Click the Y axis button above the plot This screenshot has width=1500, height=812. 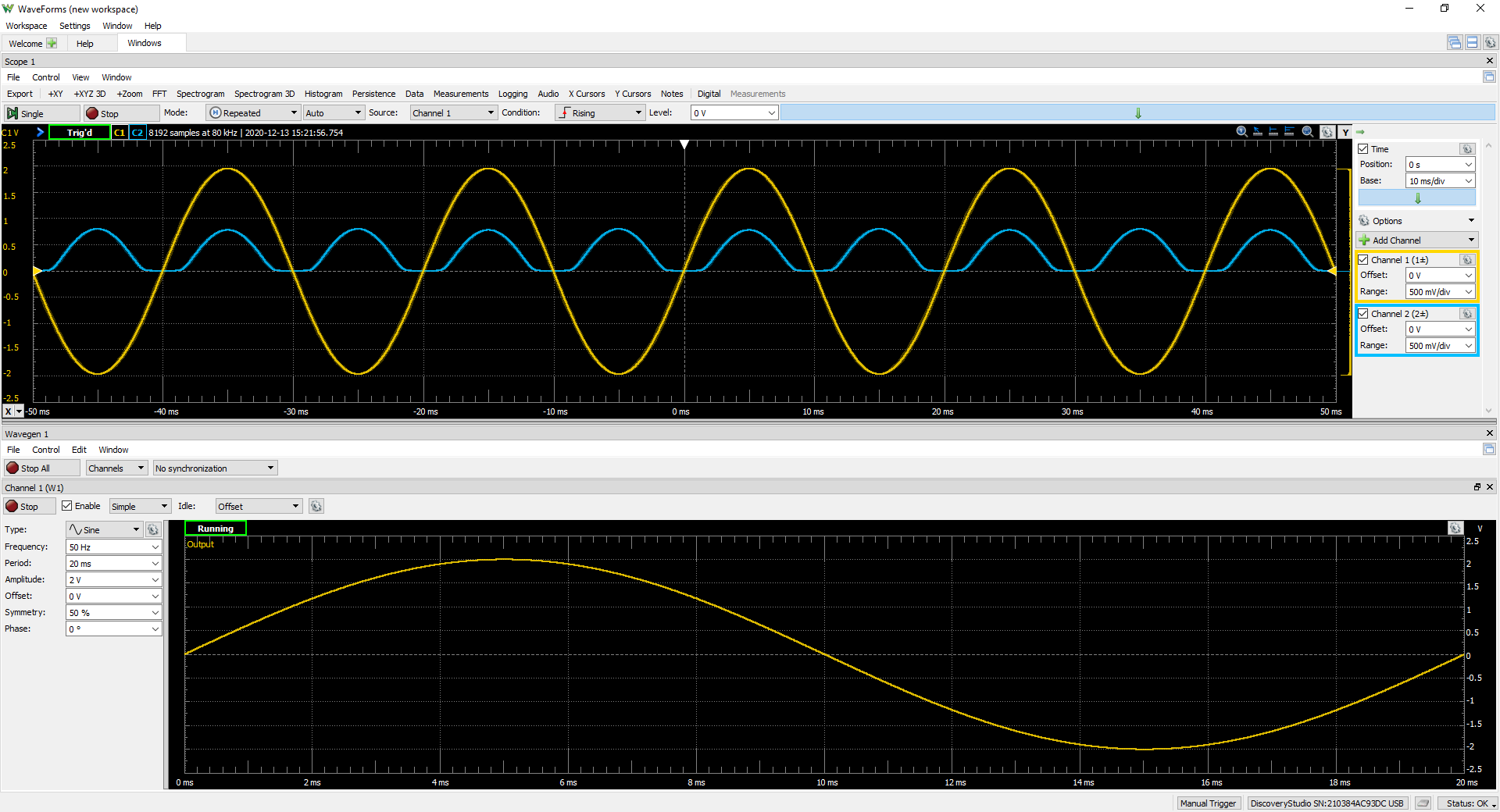click(x=1345, y=132)
